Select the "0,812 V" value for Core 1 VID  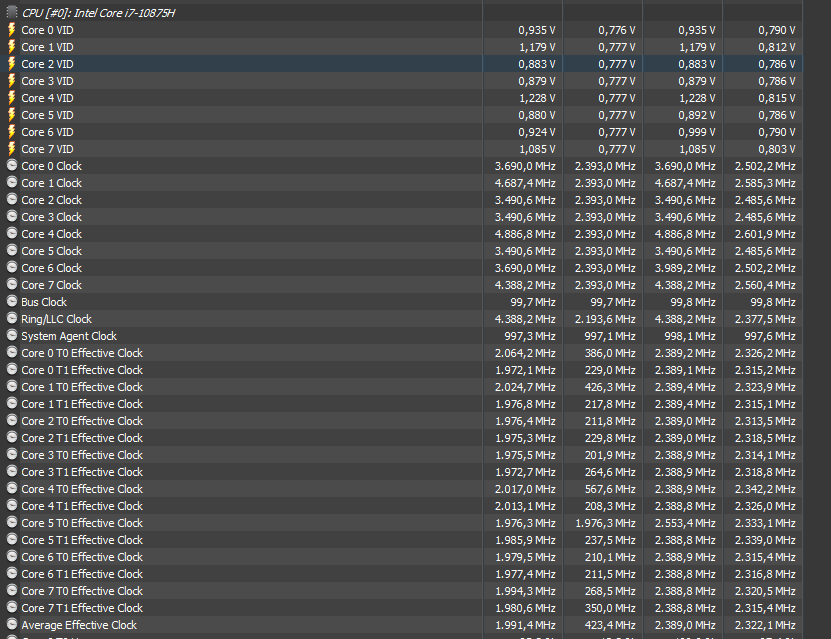coord(776,47)
